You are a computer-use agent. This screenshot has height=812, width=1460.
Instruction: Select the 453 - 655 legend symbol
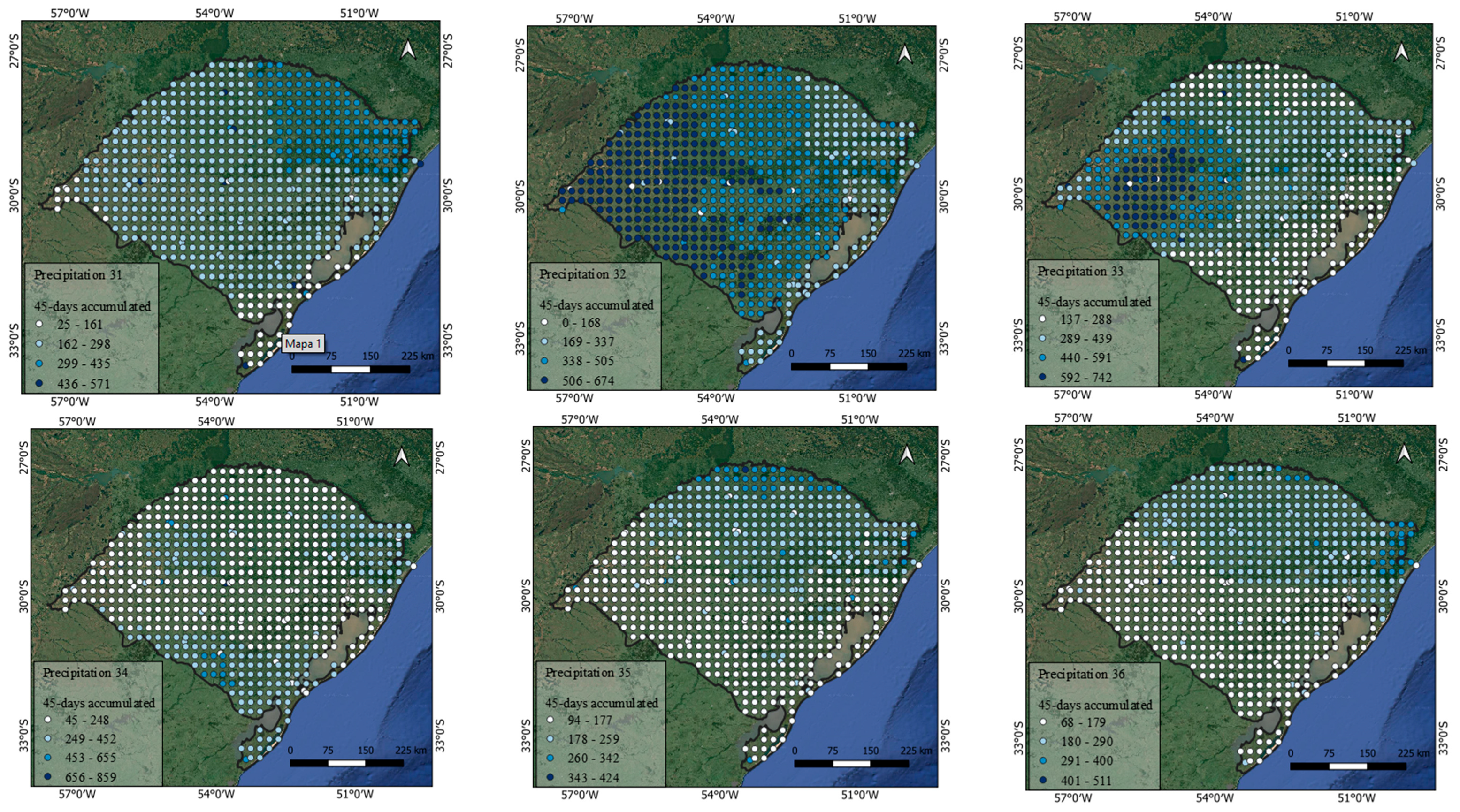(47, 758)
